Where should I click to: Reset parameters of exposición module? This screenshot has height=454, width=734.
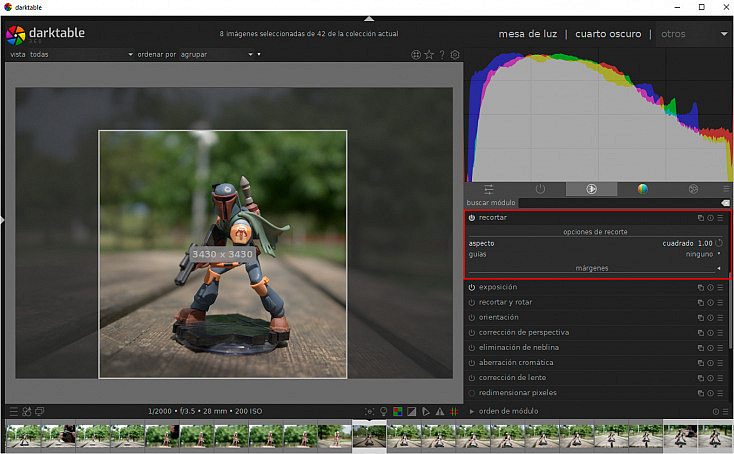[711, 288]
